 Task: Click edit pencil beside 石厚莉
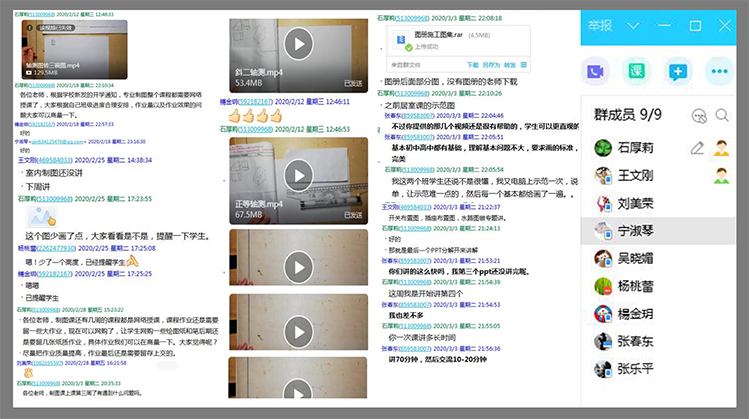698,148
